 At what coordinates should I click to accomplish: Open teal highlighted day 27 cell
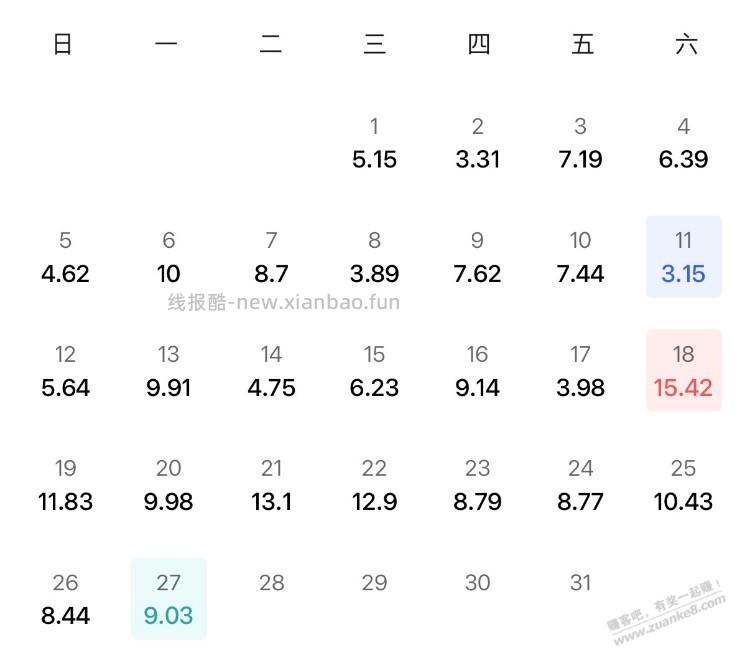[168, 599]
